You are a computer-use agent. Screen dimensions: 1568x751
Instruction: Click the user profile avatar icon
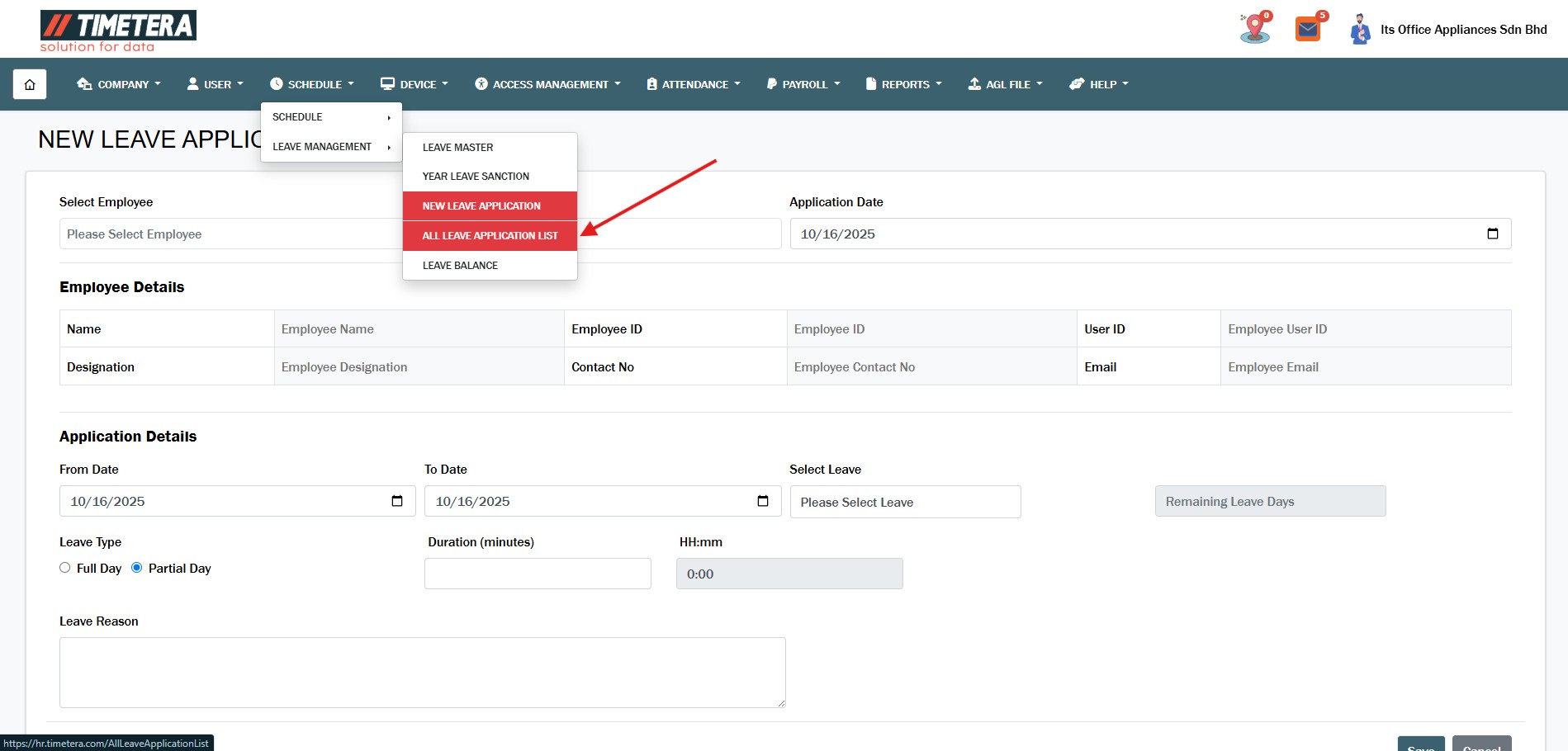pos(1359,30)
